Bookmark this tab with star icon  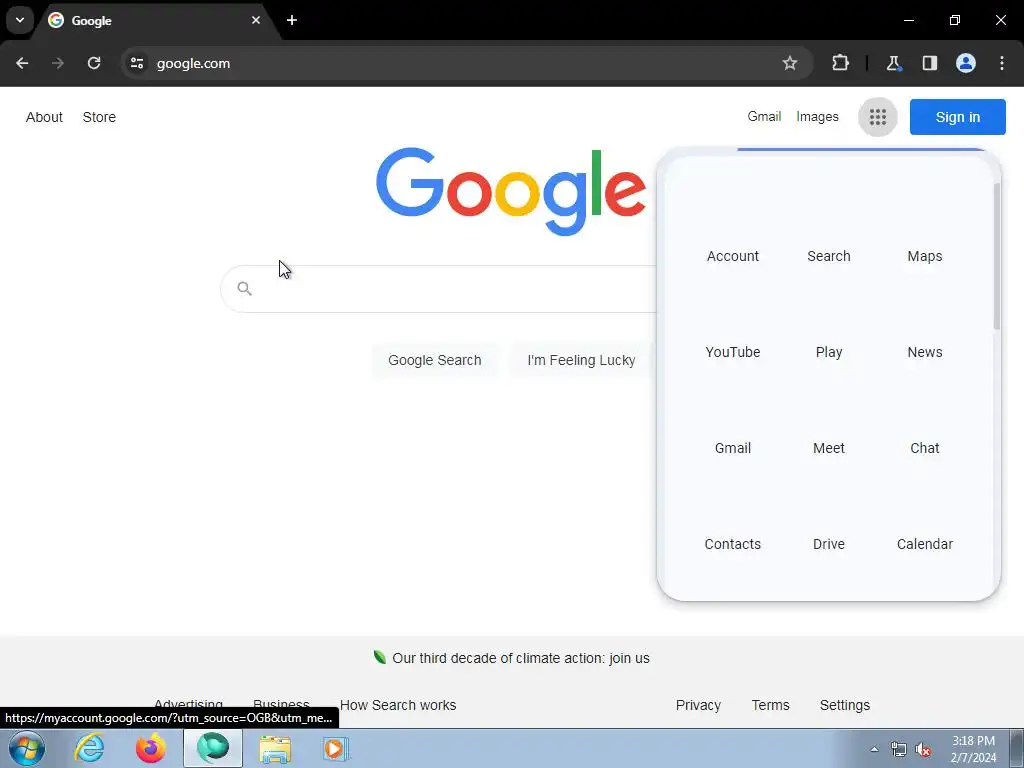pos(790,63)
